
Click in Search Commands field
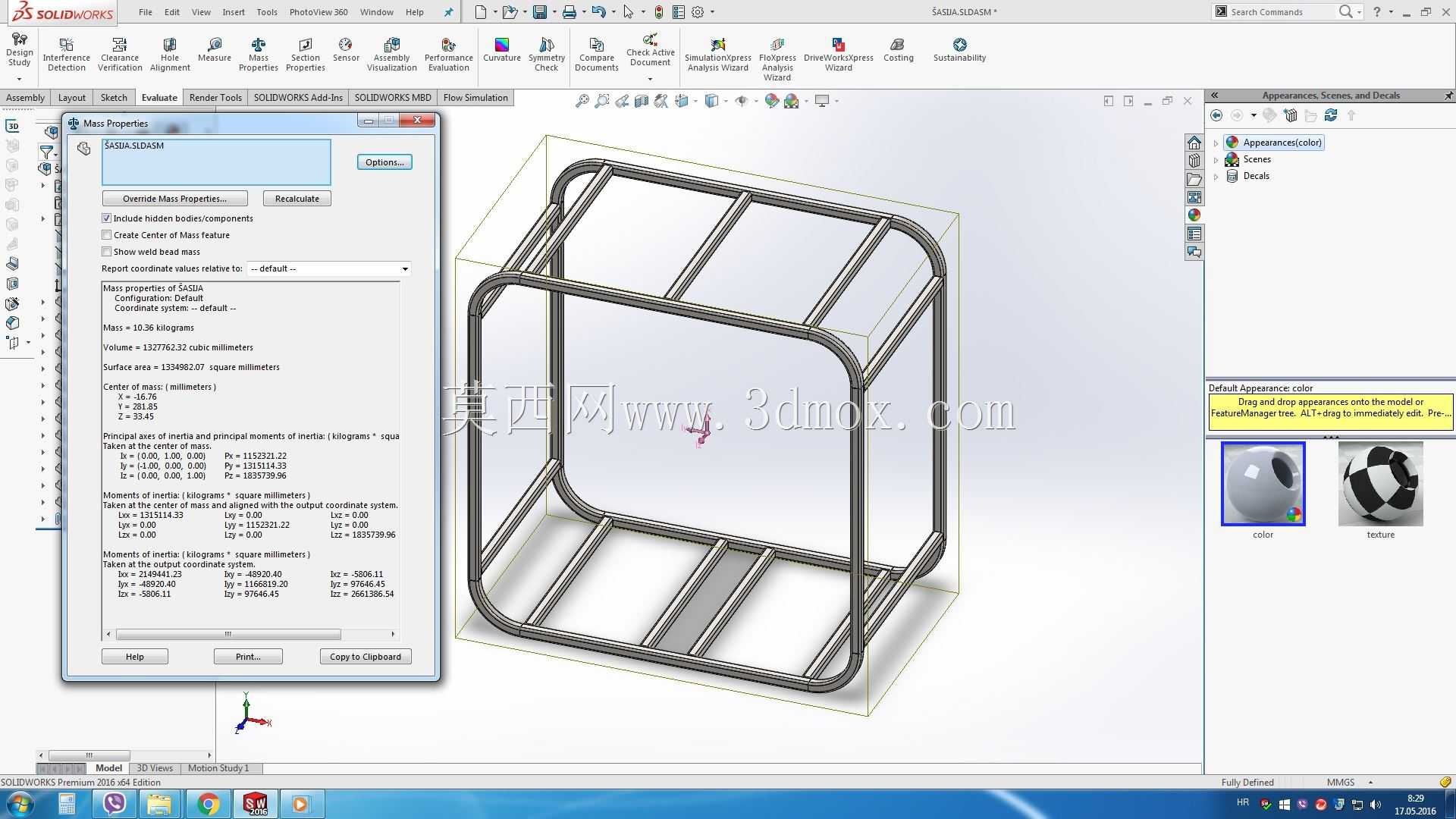tap(1282, 12)
